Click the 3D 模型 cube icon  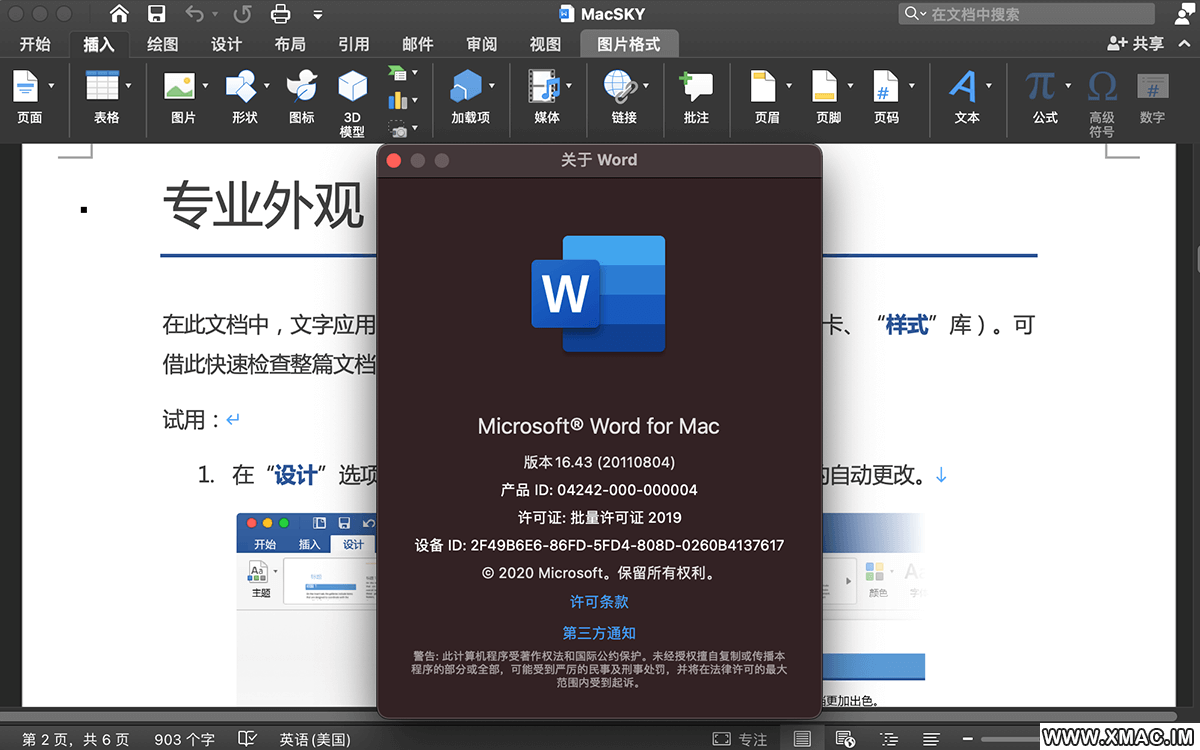tap(352, 87)
